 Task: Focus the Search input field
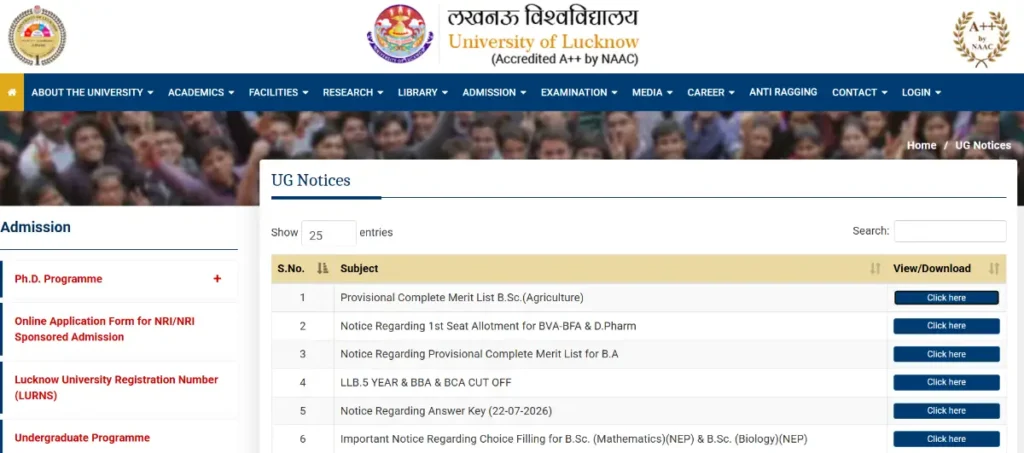pos(950,231)
